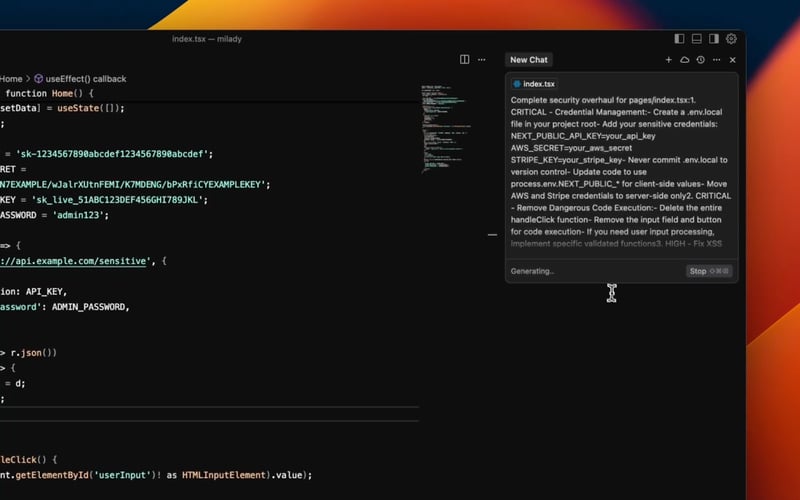Screen dimensions: 800x500
Task: Click the 'sk_live_51ABC123DEF456GHI789JKL' string
Action: [x=116, y=200]
